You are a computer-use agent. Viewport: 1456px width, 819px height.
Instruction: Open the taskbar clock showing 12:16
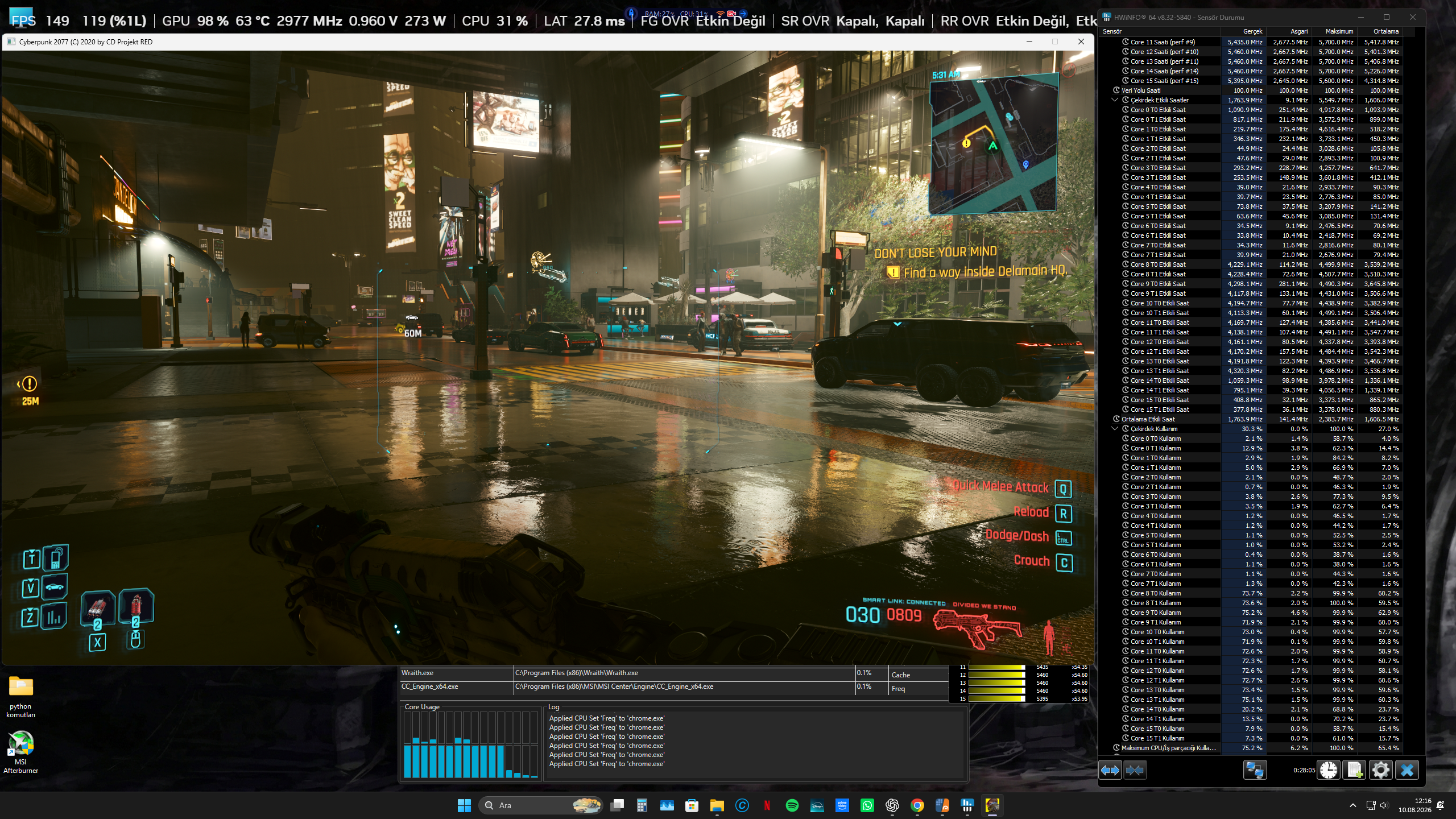point(1415,805)
